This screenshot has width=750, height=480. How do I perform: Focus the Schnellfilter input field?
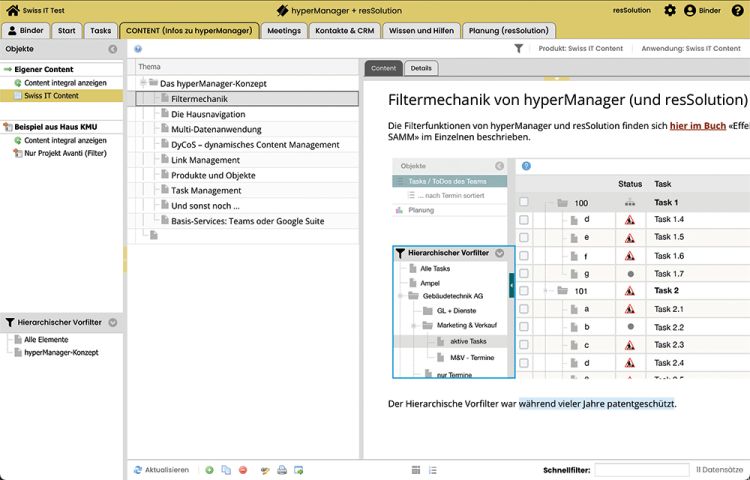point(642,470)
